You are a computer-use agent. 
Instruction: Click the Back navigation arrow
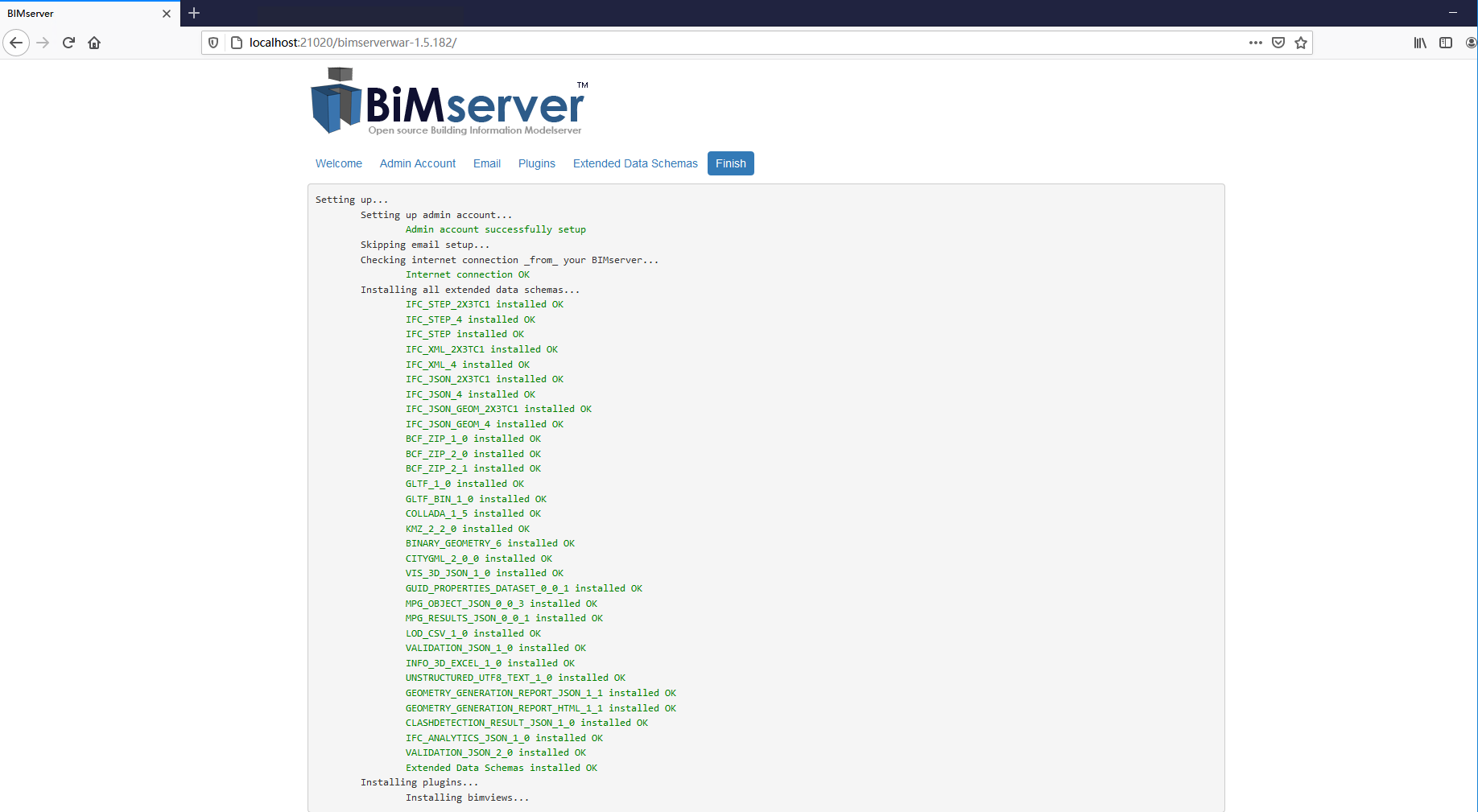(16, 42)
